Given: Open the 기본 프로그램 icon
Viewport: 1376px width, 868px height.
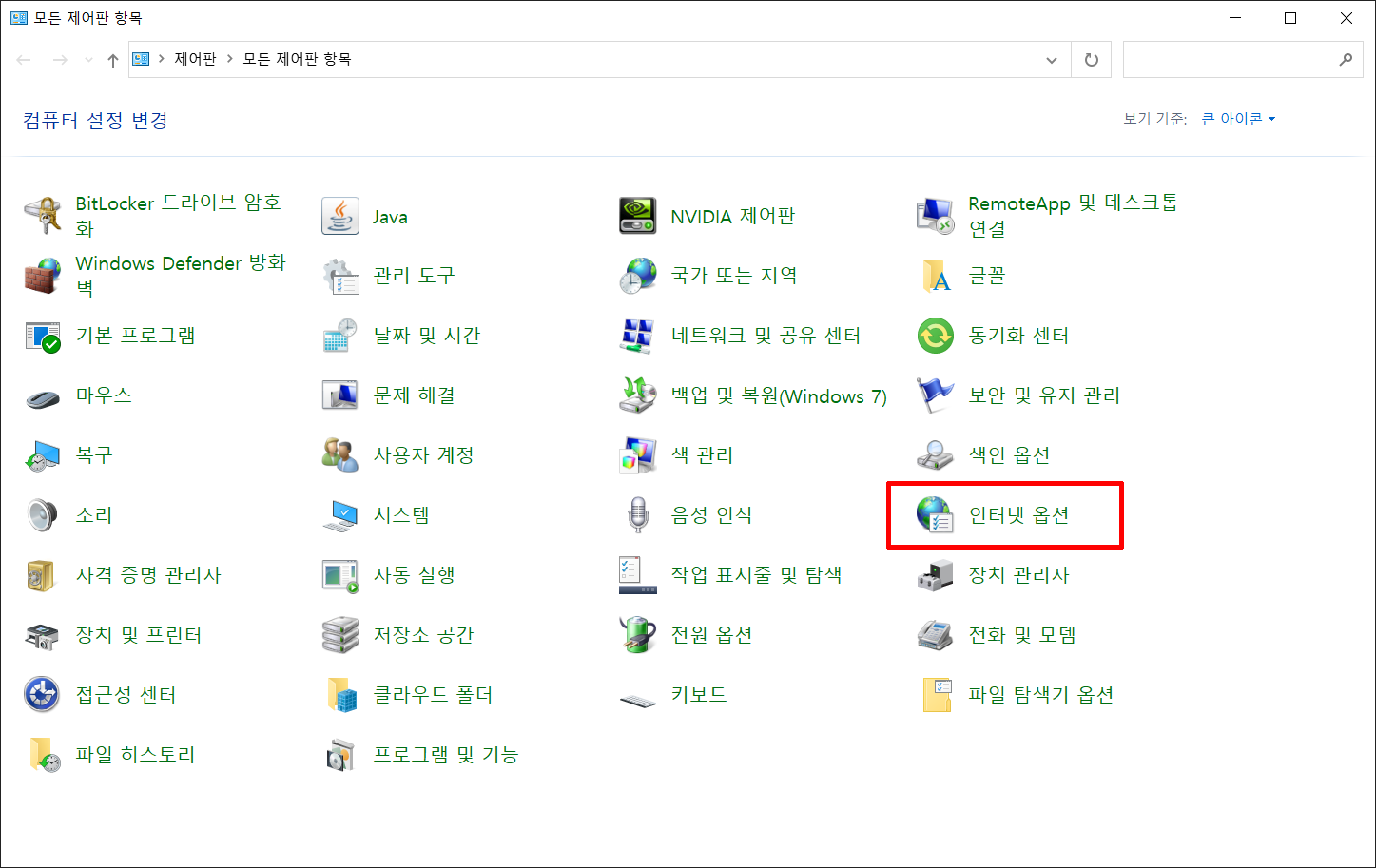Looking at the screenshot, I should tap(43, 336).
